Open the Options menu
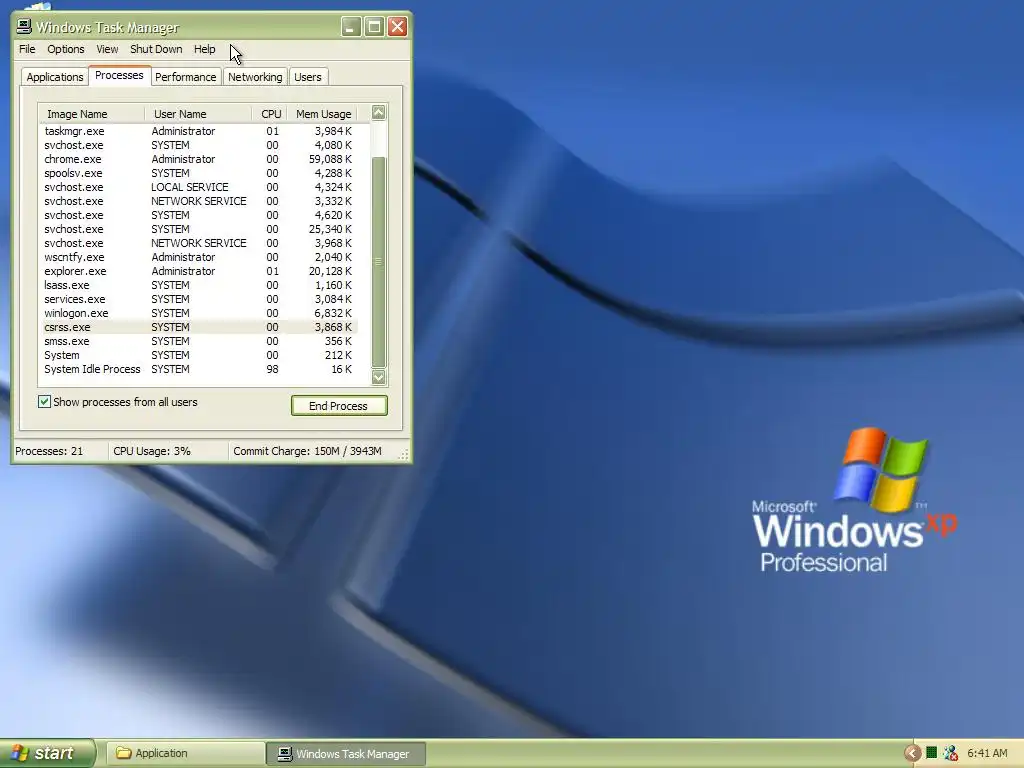 click(x=65, y=49)
